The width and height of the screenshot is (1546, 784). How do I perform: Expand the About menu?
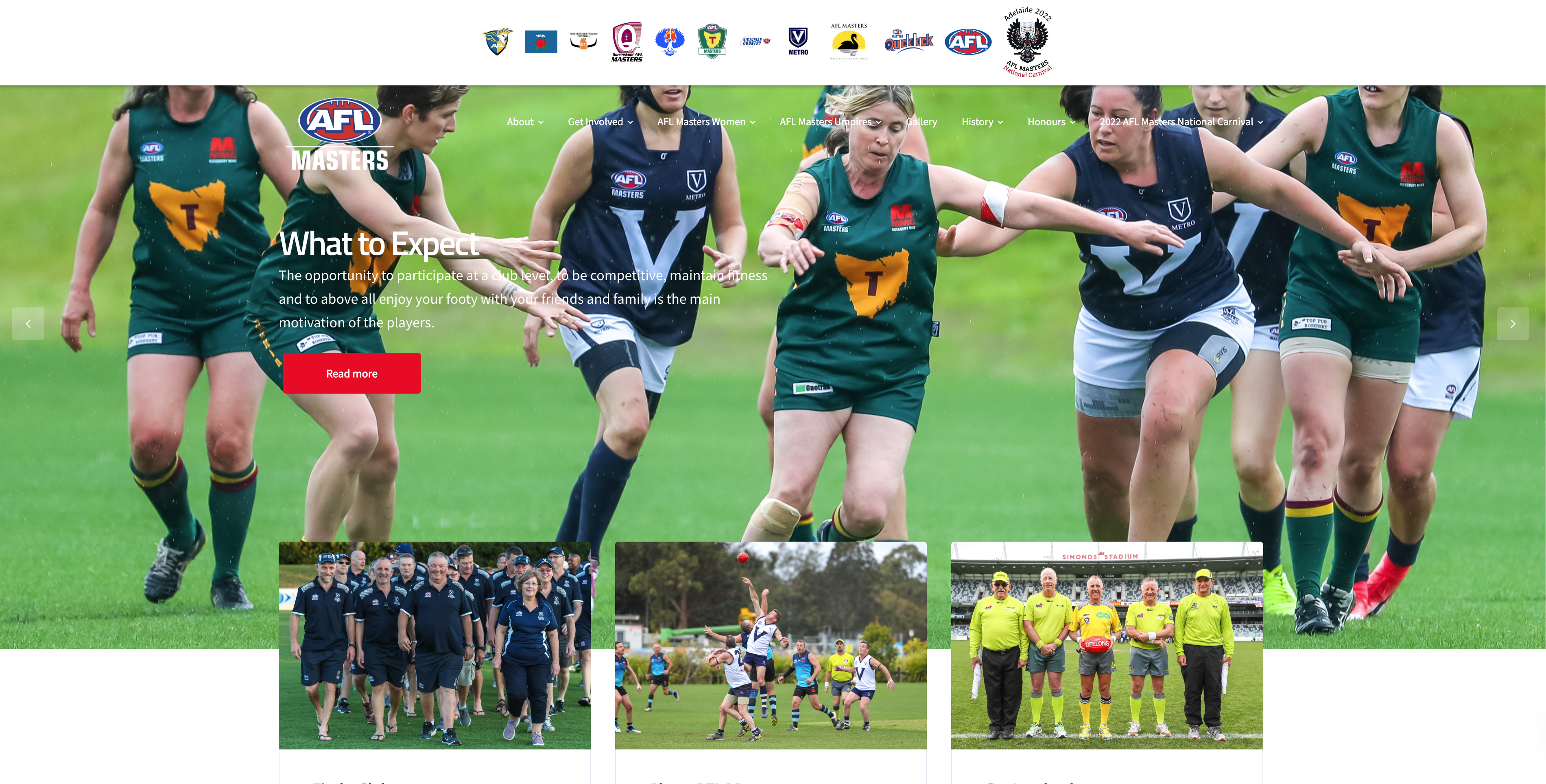coord(525,122)
